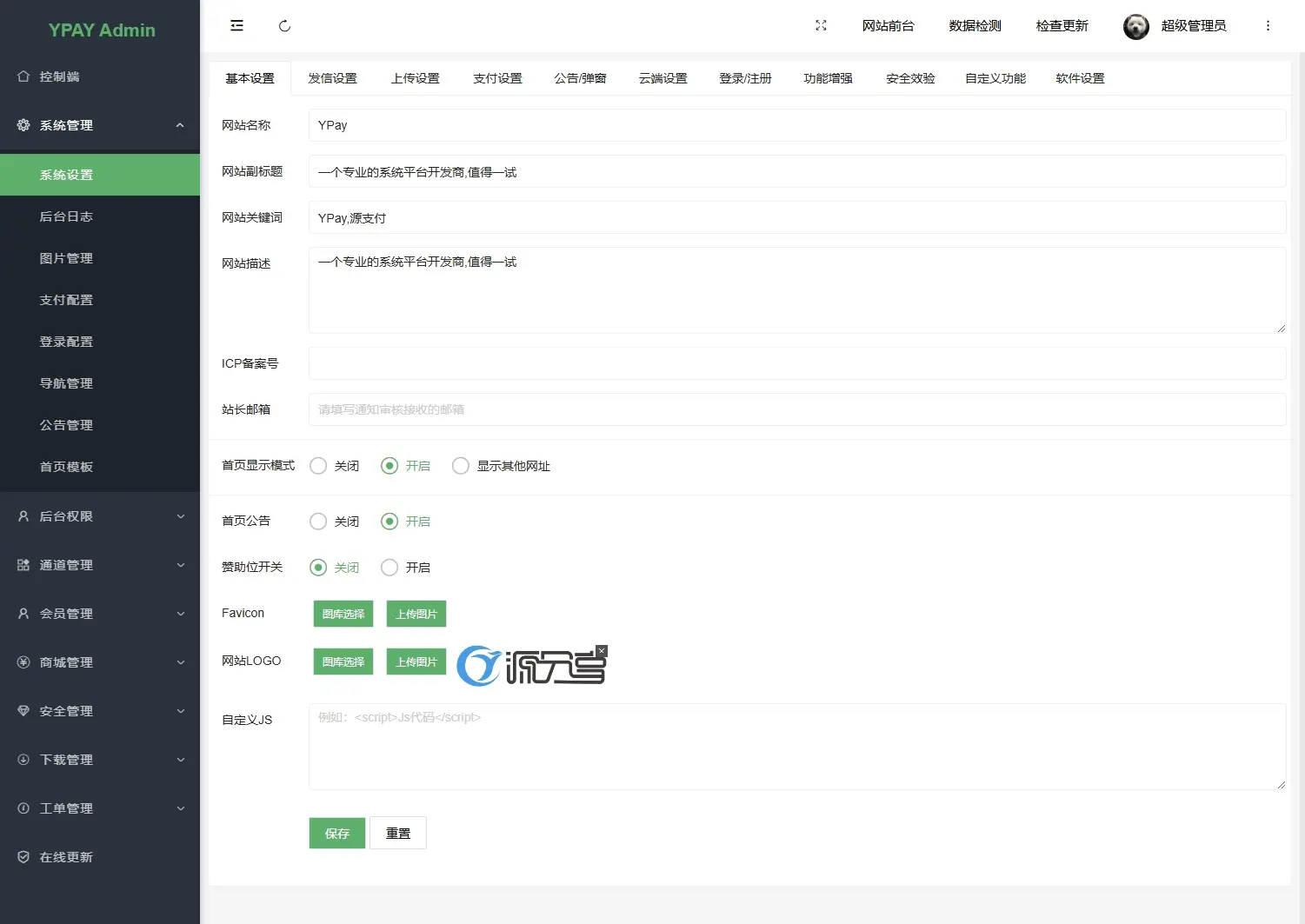Click the admin avatar picture

point(1135,27)
